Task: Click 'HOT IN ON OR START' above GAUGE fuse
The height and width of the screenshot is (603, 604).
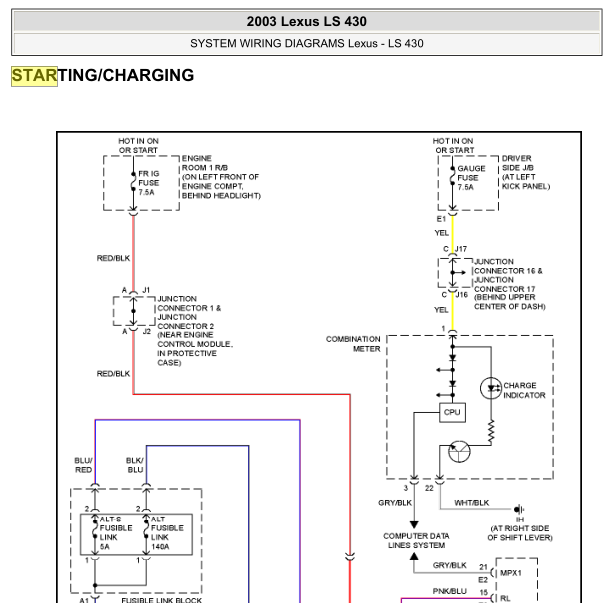Action: (453, 146)
